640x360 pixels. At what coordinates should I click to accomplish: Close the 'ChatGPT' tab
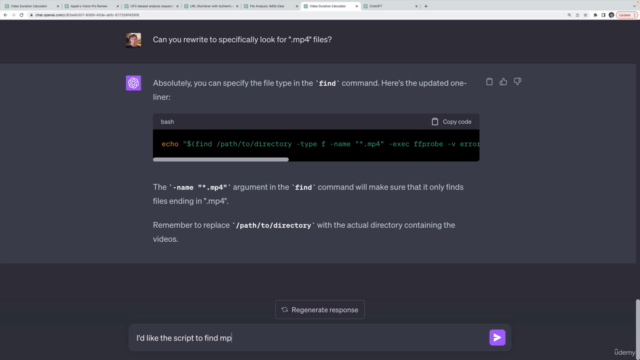click(416, 6)
